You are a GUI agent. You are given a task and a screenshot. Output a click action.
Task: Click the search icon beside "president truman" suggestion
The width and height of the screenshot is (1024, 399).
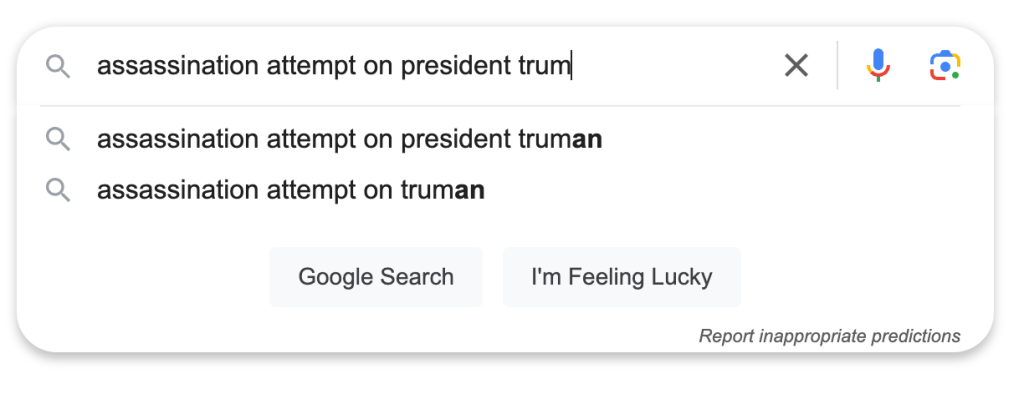click(58, 139)
